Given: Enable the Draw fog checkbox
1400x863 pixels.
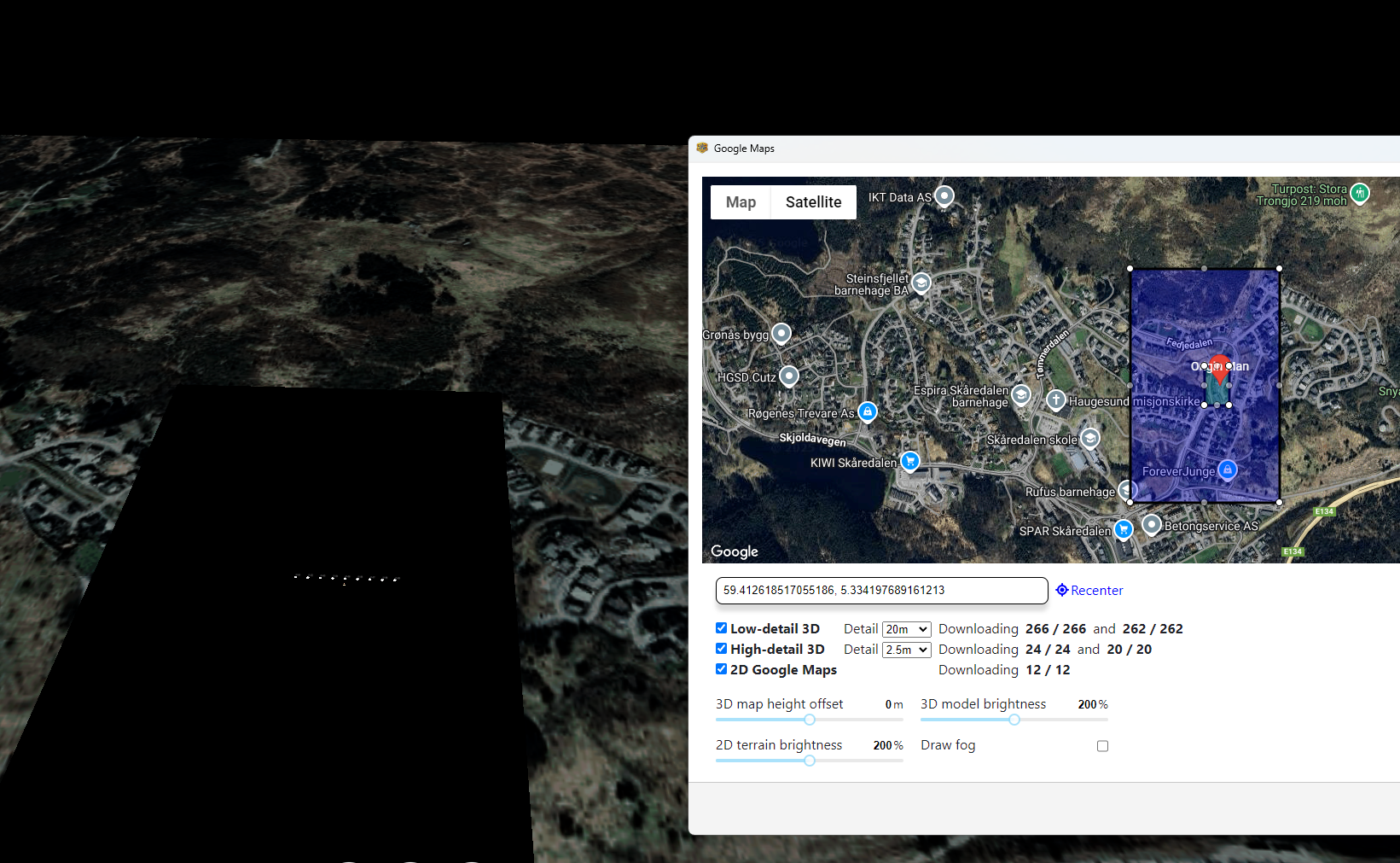Looking at the screenshot, I should tap(1102, 746).
